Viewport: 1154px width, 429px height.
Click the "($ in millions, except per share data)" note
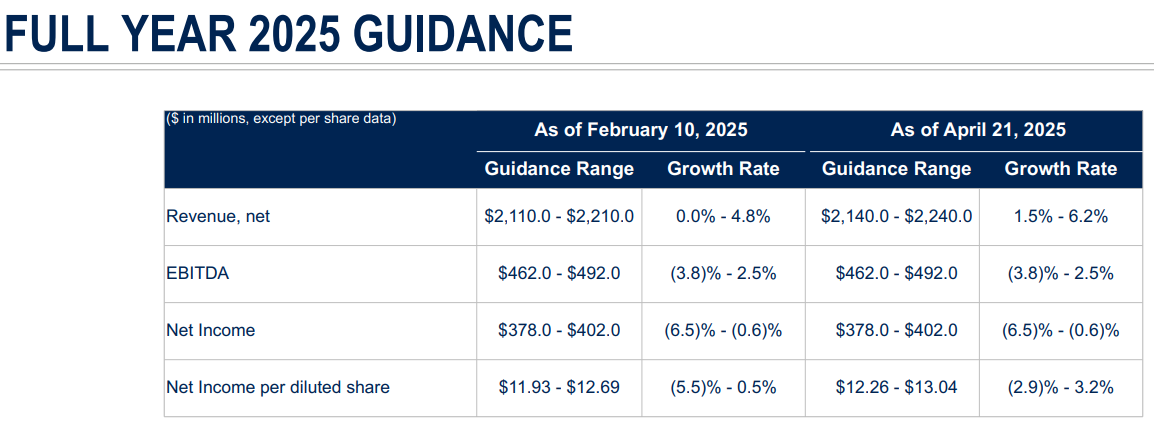[281, 119]
